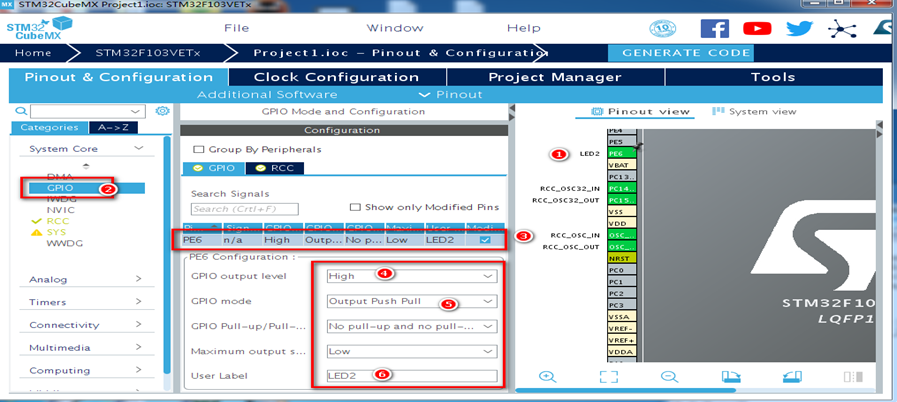
Task: Fit chip view to window icon
Action: pyautogui.click(x=609, y=376)
